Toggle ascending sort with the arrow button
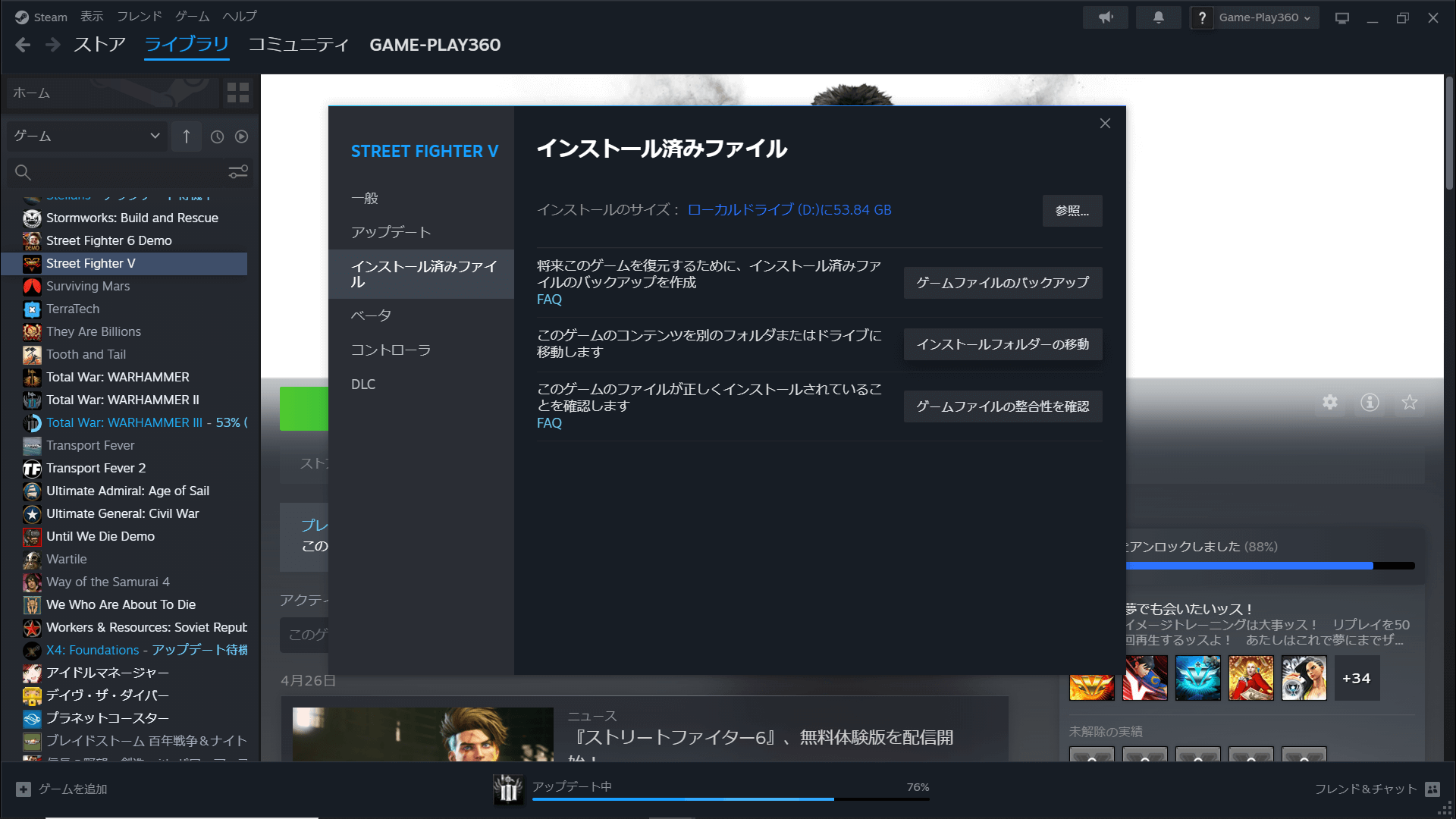 click(186, 136)
